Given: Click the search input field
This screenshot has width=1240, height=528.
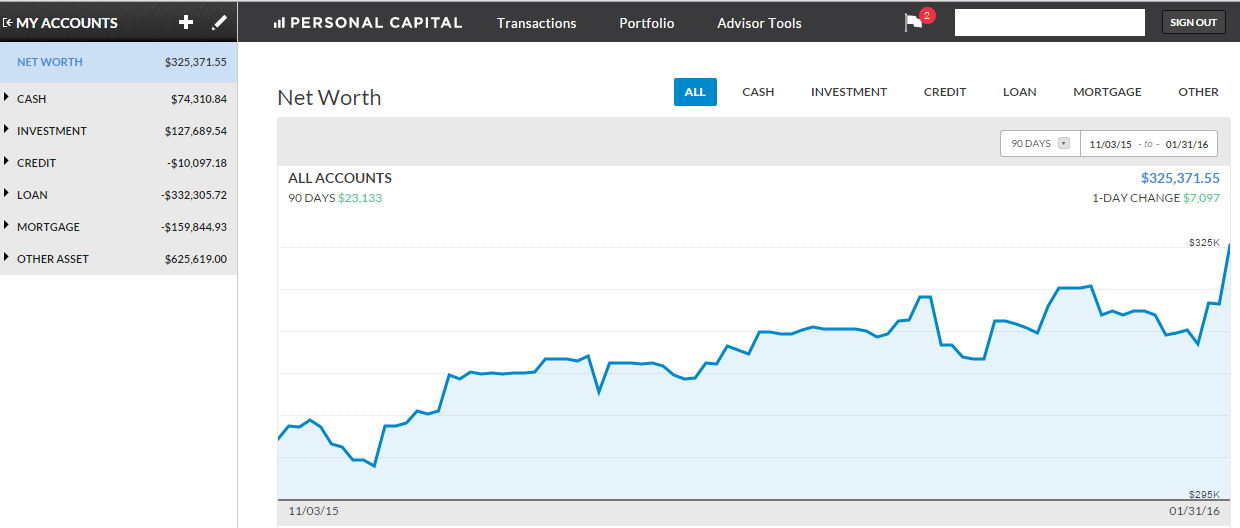Looking at the screenshot, I should tap(1050, 22).
